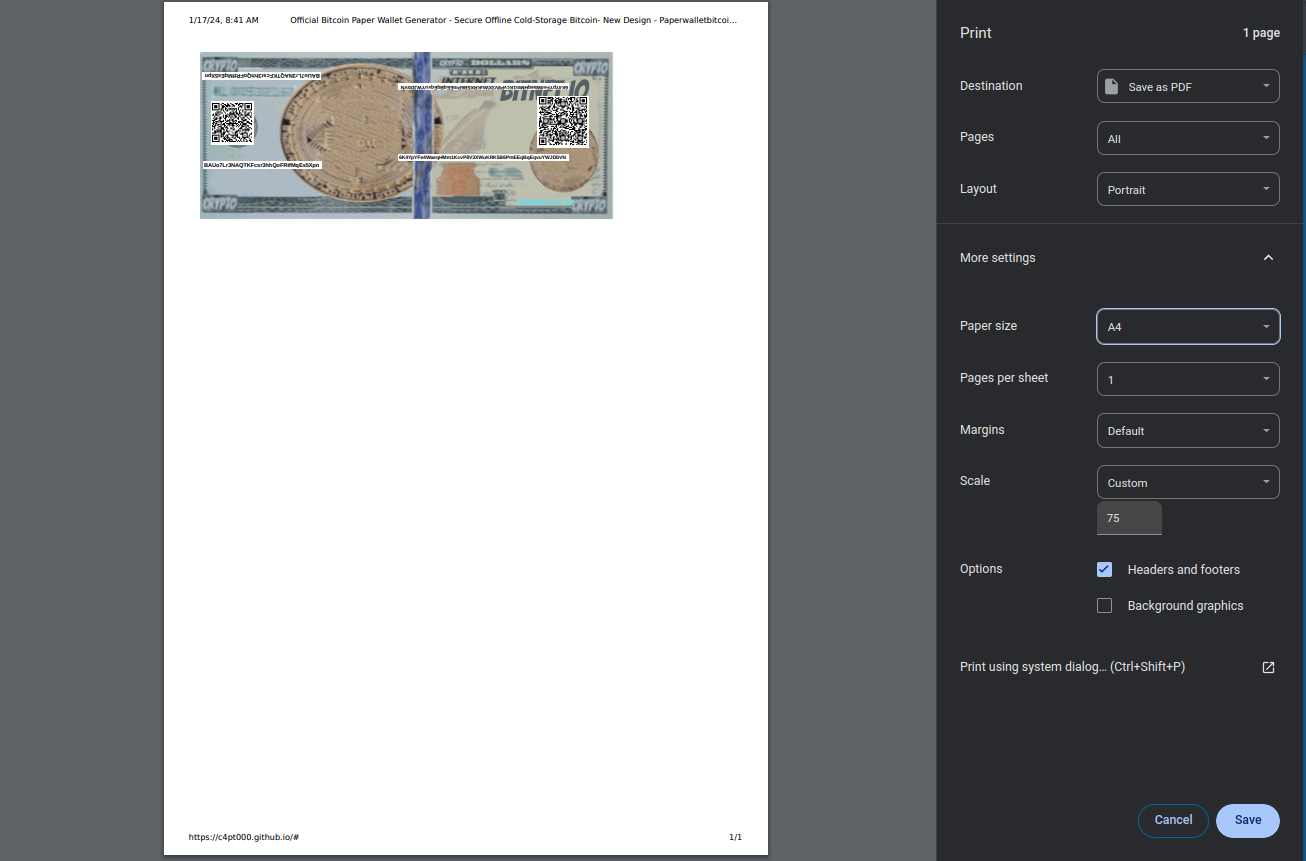Click the Print heading text
The image size is (1306, 861).
(x=976, y=33)
